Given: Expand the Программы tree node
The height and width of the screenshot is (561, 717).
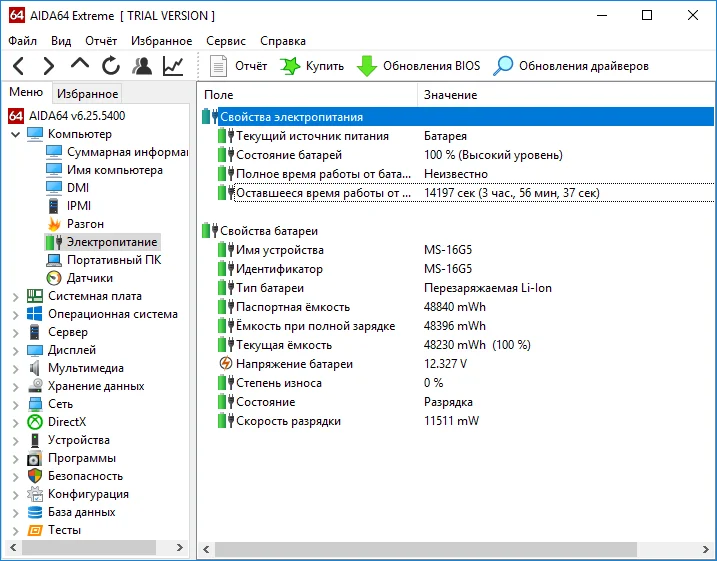Looking at the screenshot, I should point(16,459).
